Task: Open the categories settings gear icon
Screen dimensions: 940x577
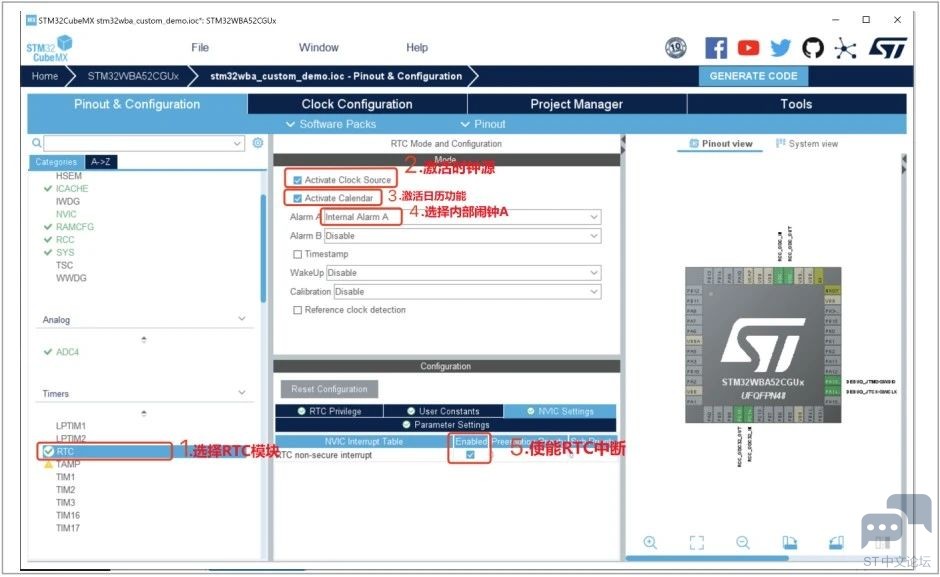Action: pyautogui.click(x=258, y=143)
